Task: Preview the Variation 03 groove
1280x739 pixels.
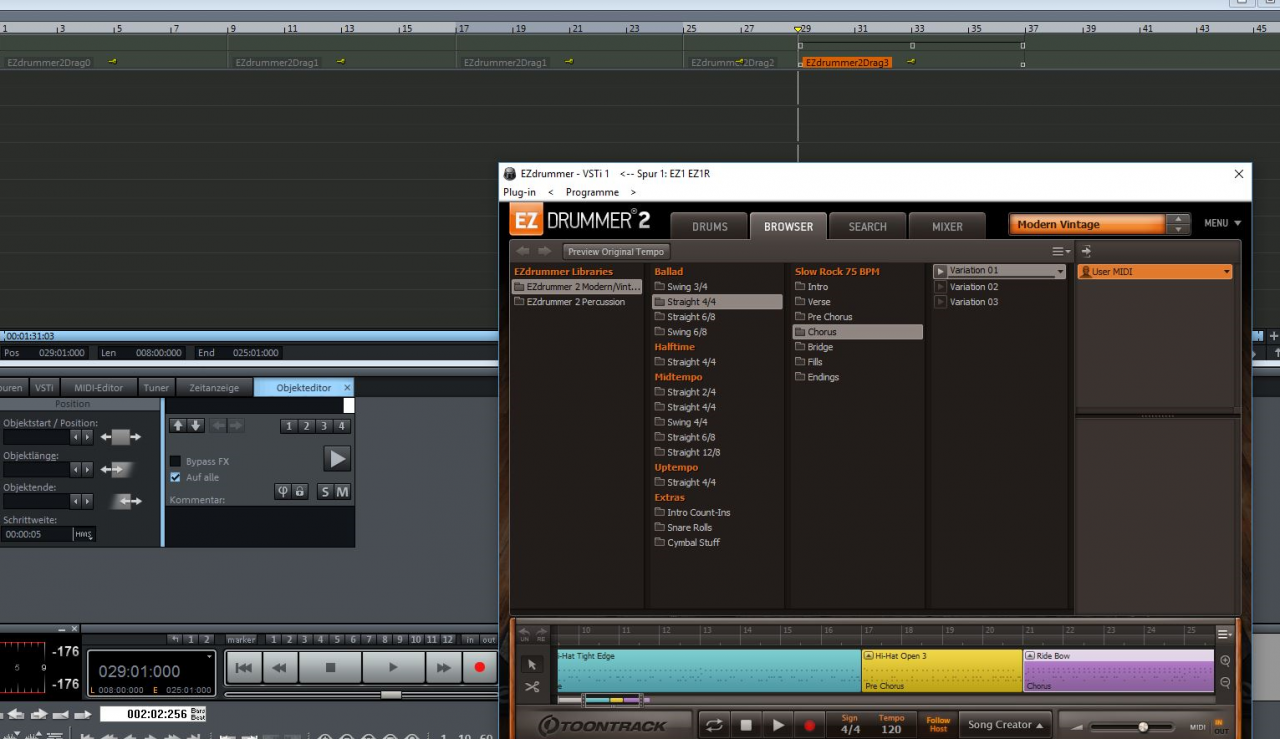Action: (940, 302)
